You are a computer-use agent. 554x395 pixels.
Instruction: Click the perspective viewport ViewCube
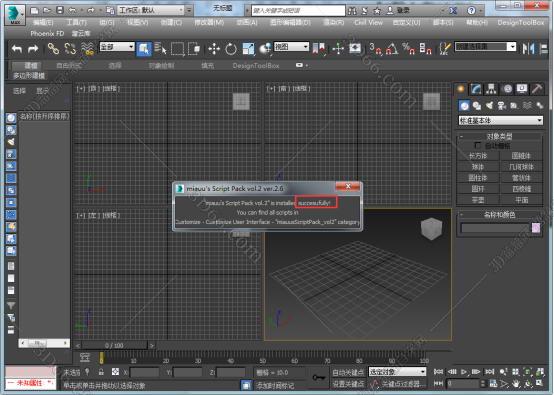(431, 229)
